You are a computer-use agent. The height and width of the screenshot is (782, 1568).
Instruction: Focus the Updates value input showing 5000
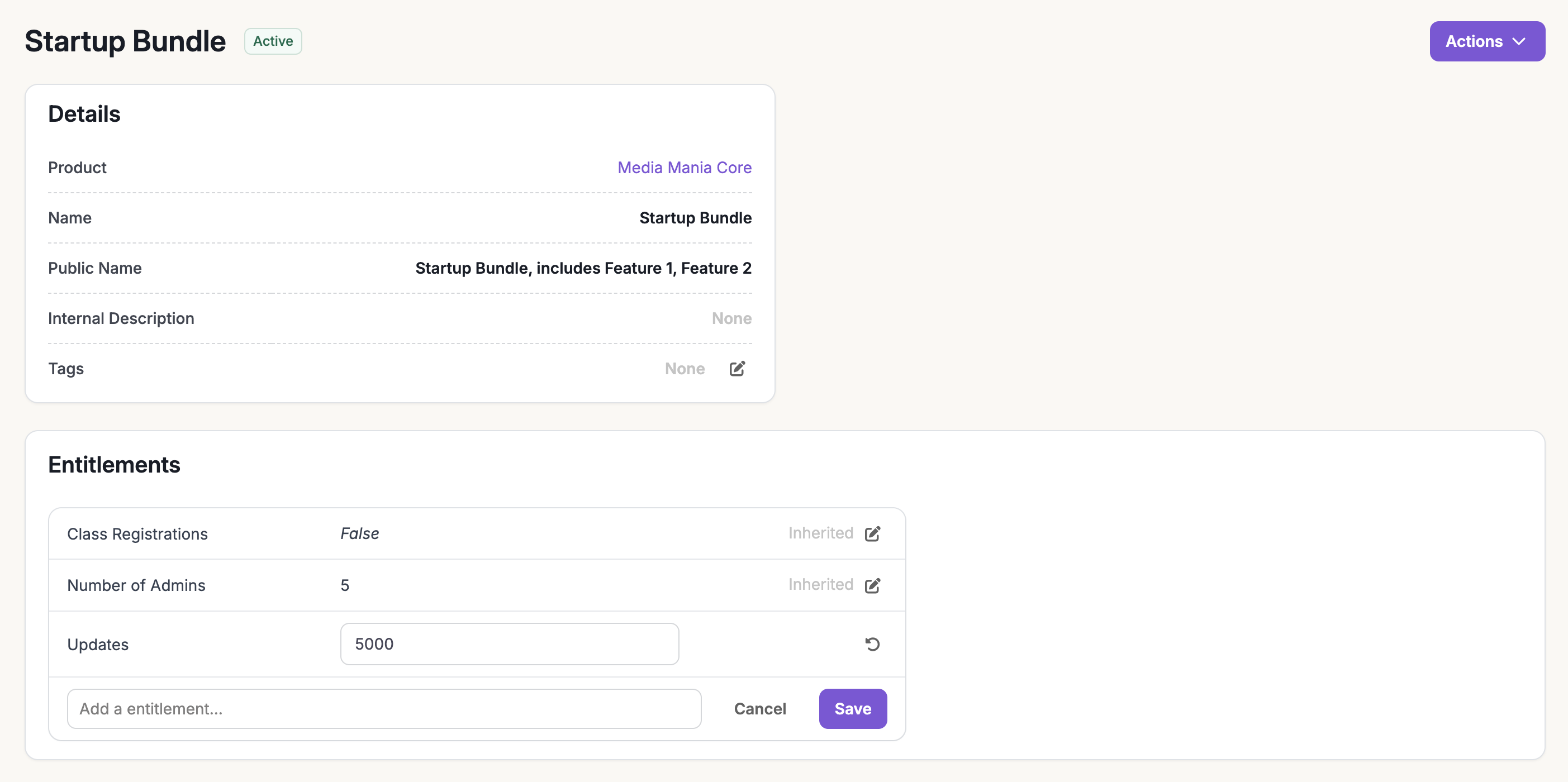pos(509,644)
